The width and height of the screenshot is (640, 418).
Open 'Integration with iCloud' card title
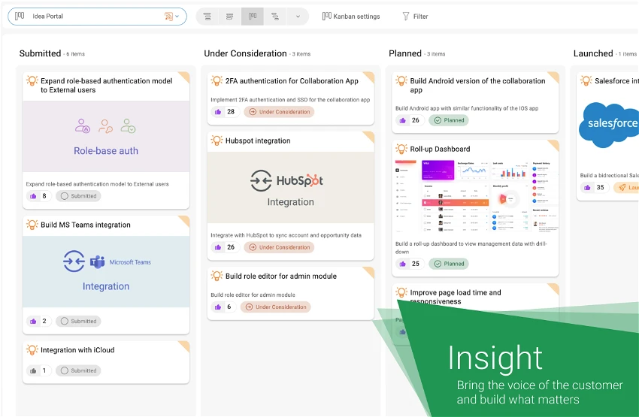pos(77,350)
